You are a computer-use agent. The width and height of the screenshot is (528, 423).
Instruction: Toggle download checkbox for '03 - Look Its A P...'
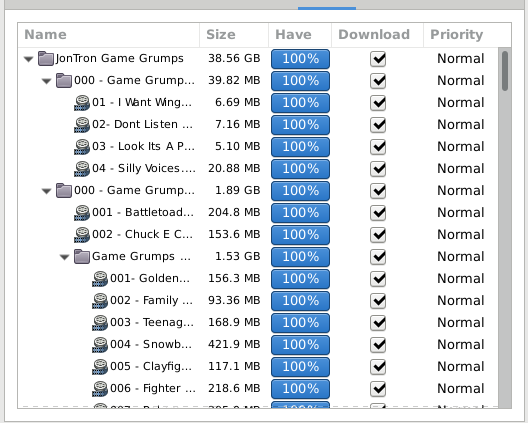tap(378, 147)
